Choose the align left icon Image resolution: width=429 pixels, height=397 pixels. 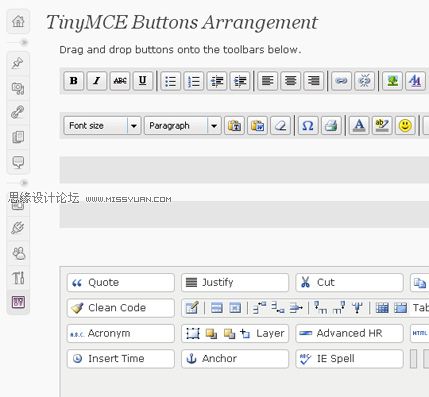pyautogui.click(x=267, y=81)
